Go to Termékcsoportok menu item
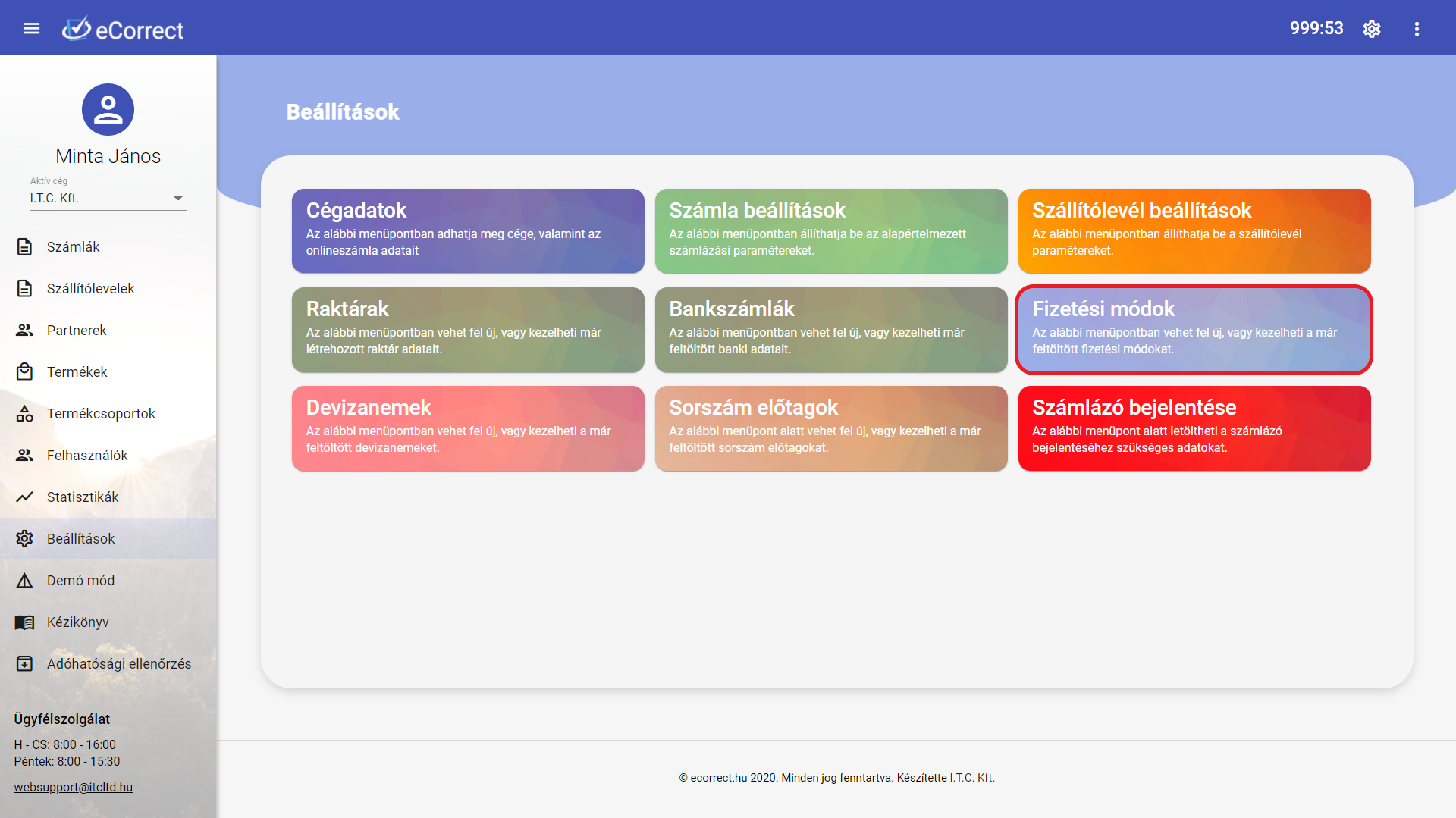This screenshot has height=818, width=1456. 101,414
